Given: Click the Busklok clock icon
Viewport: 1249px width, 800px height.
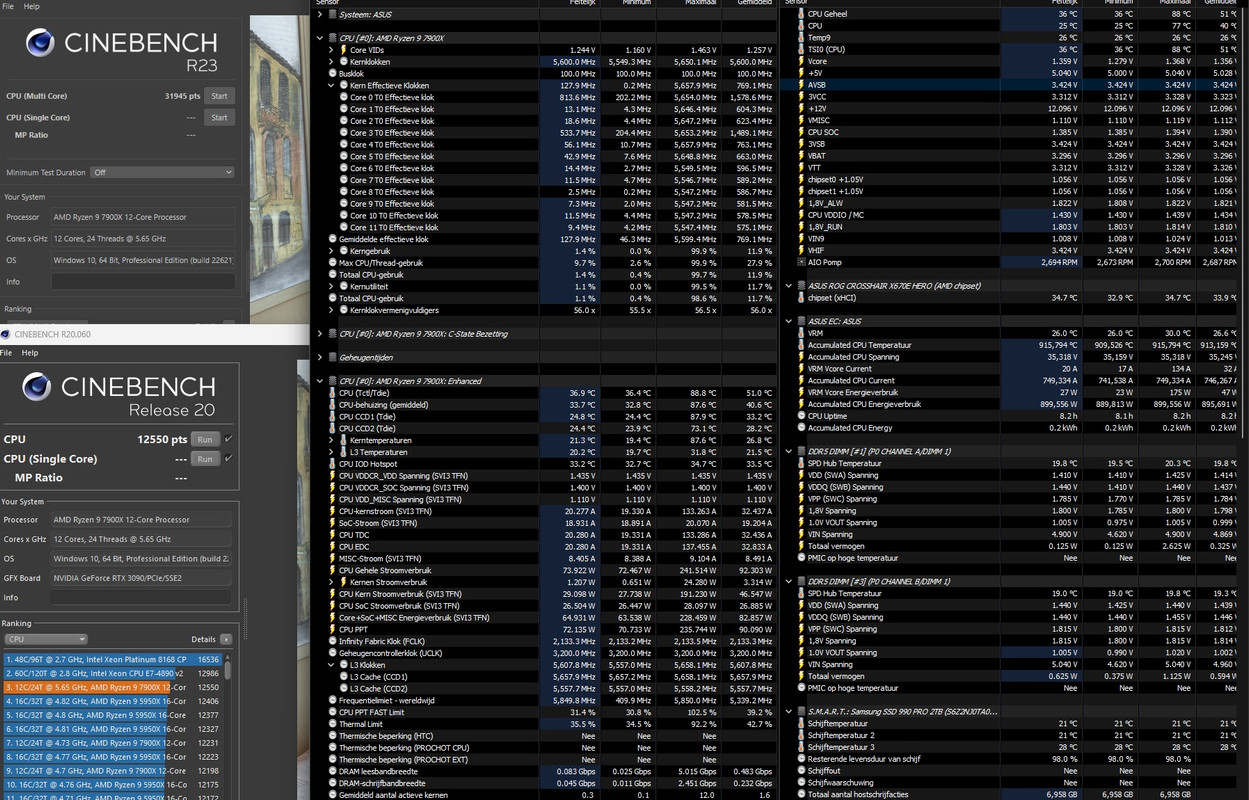Looking at the screenshot, I should 332,74.
